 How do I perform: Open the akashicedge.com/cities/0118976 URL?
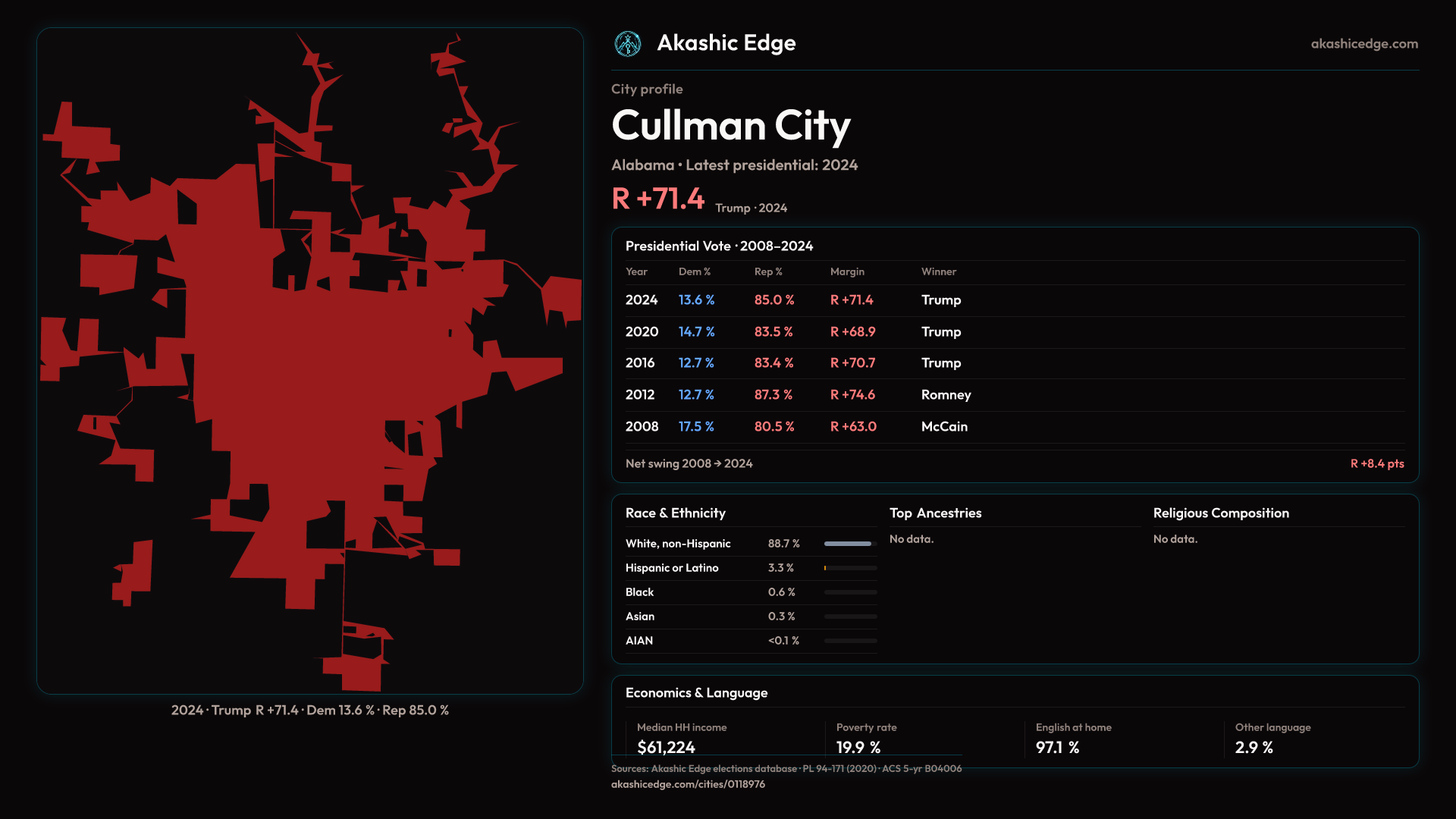(x=688, y=784)
